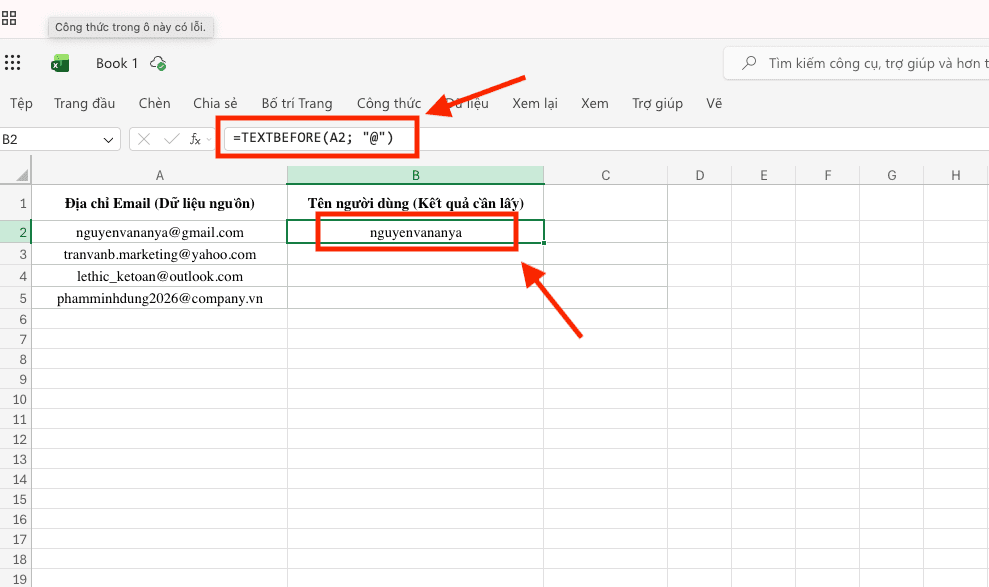
Task: Click the select-all corner triangle
Action: [23, 175]
